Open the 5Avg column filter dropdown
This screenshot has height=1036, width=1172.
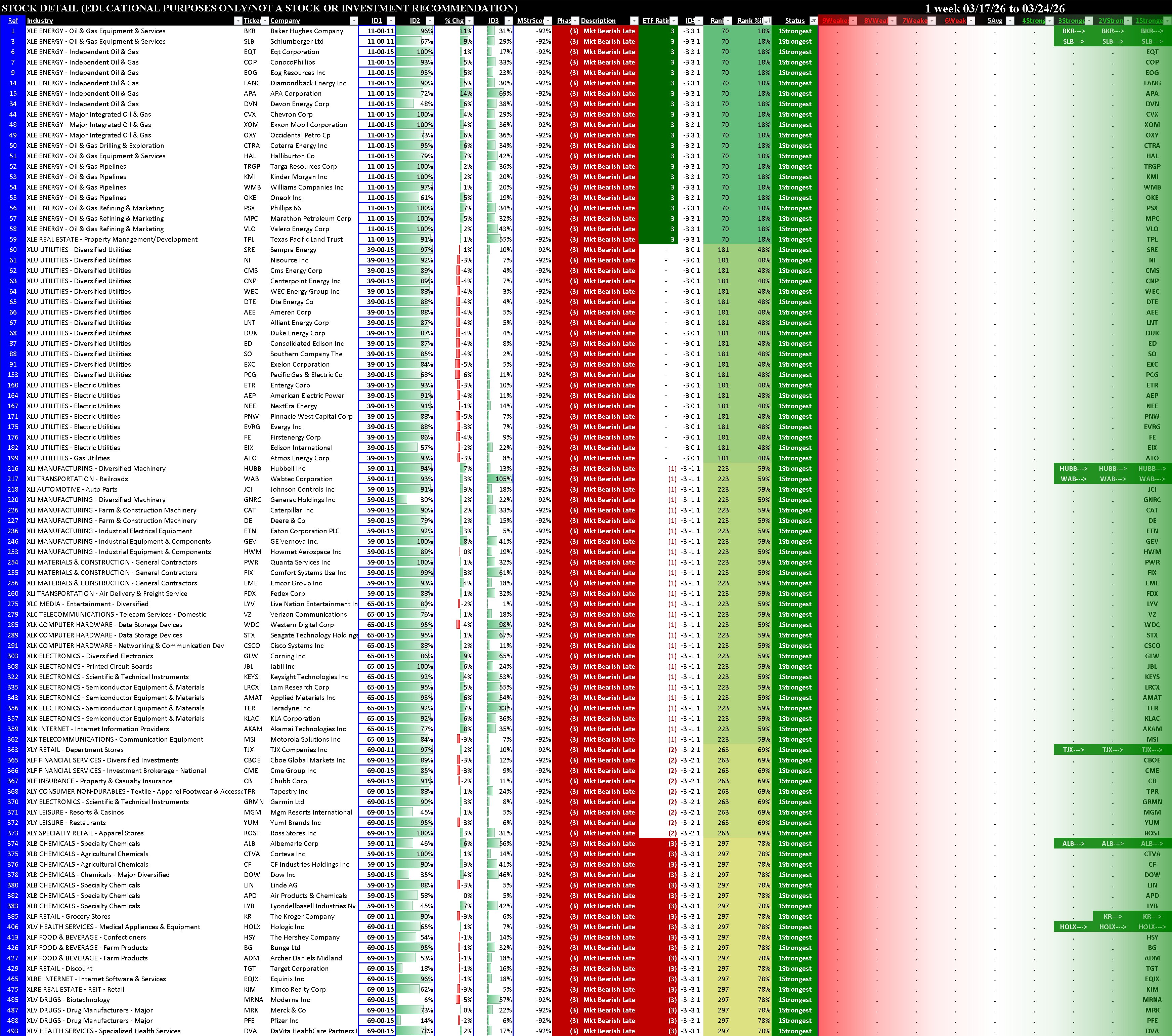point(1010,20)
